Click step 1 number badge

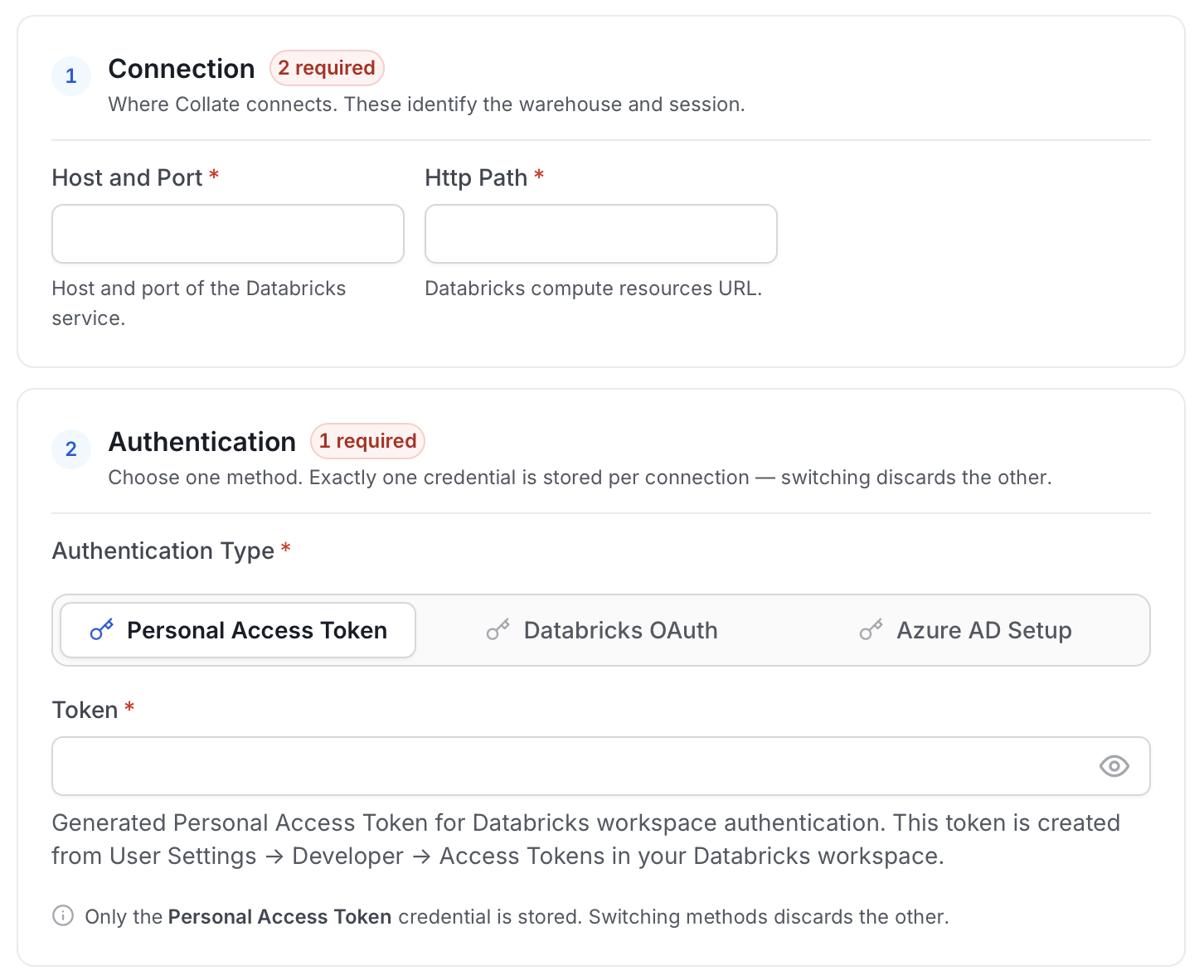[71, 76]
